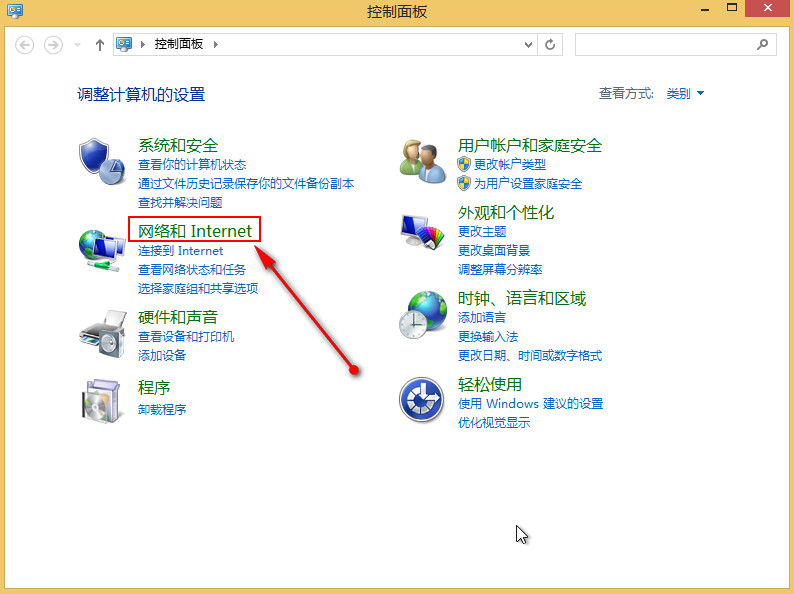Open the 硬件和声音 category heading

(x=178, y=317)
